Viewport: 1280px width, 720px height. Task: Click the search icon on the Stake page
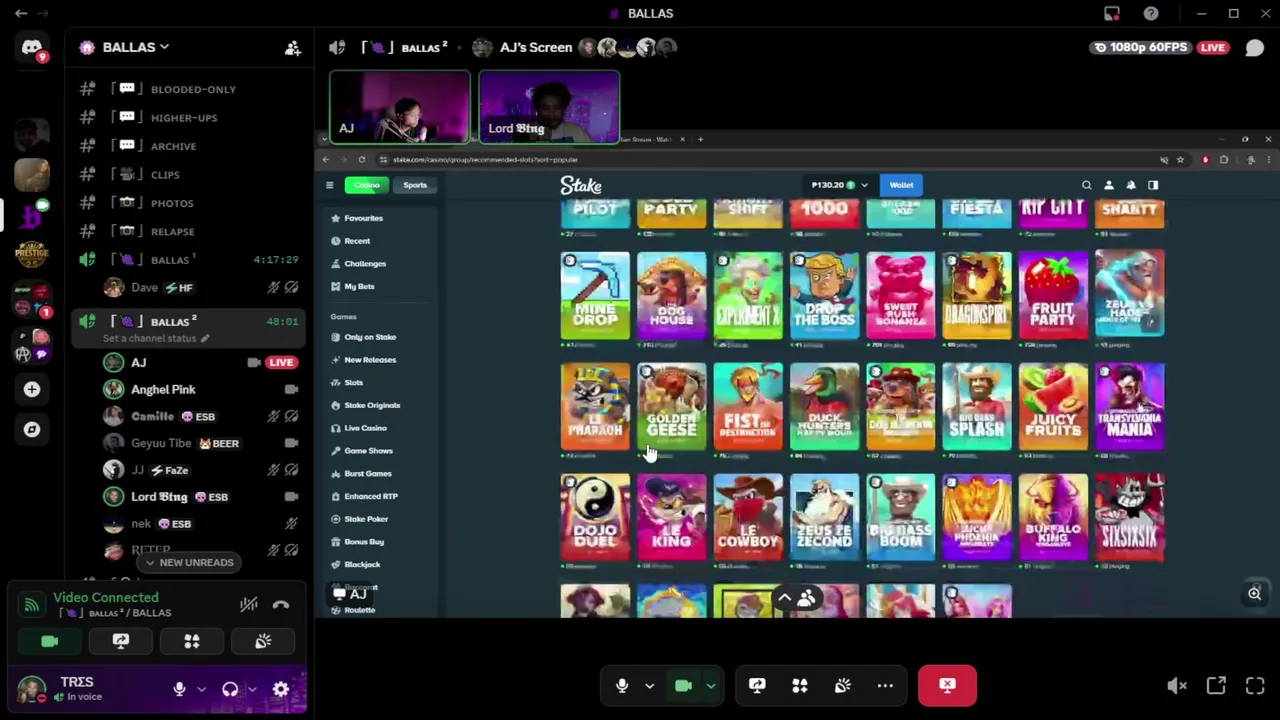tap(1086, 185)
